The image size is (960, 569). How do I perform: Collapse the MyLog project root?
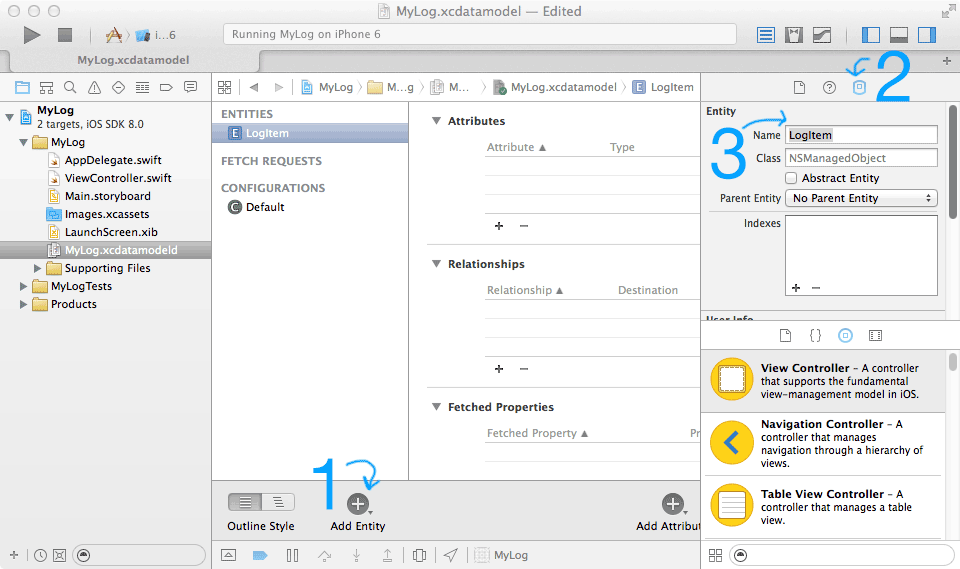9,116
